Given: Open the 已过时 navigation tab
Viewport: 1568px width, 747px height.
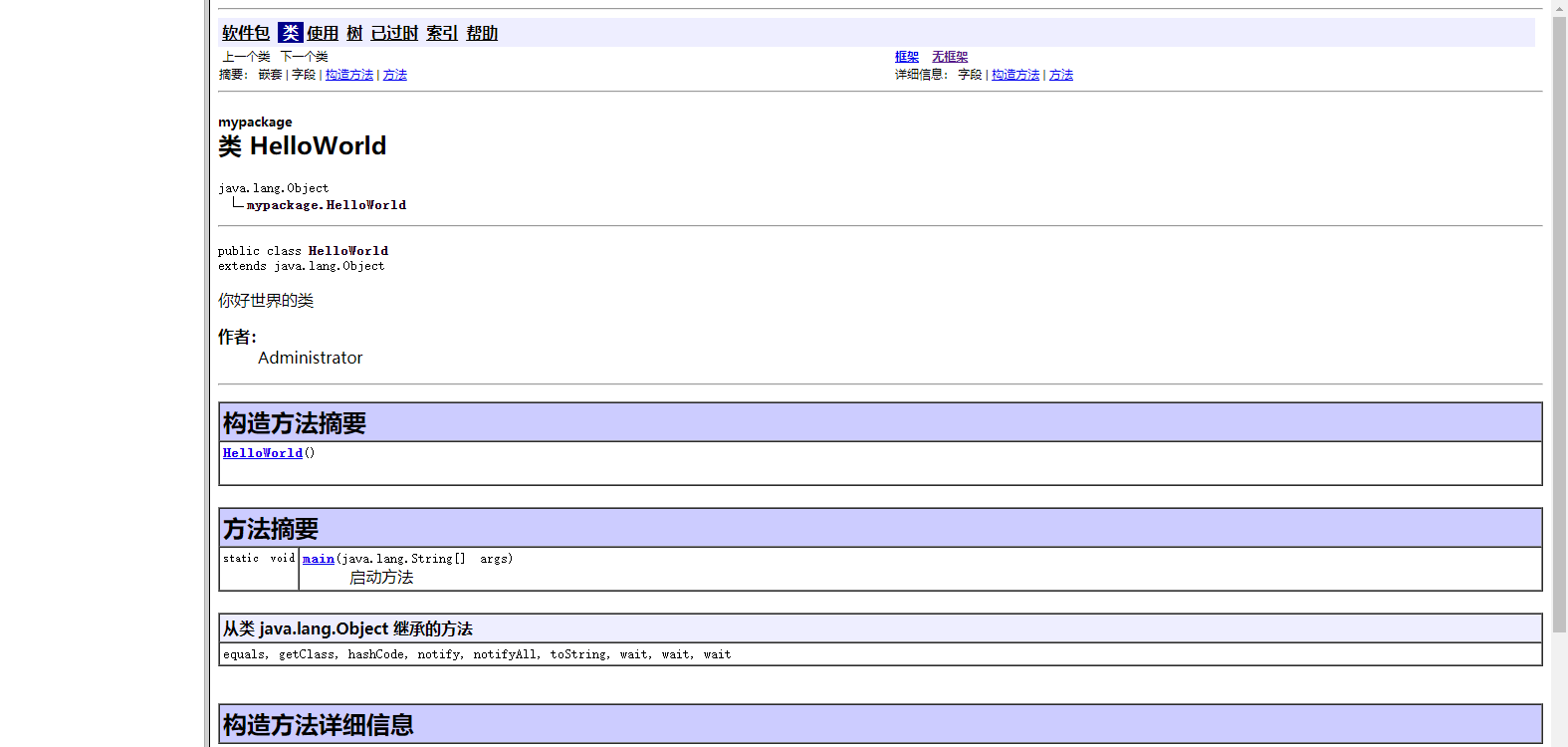Looking at the screenshot, I should [x=394, y=33].
